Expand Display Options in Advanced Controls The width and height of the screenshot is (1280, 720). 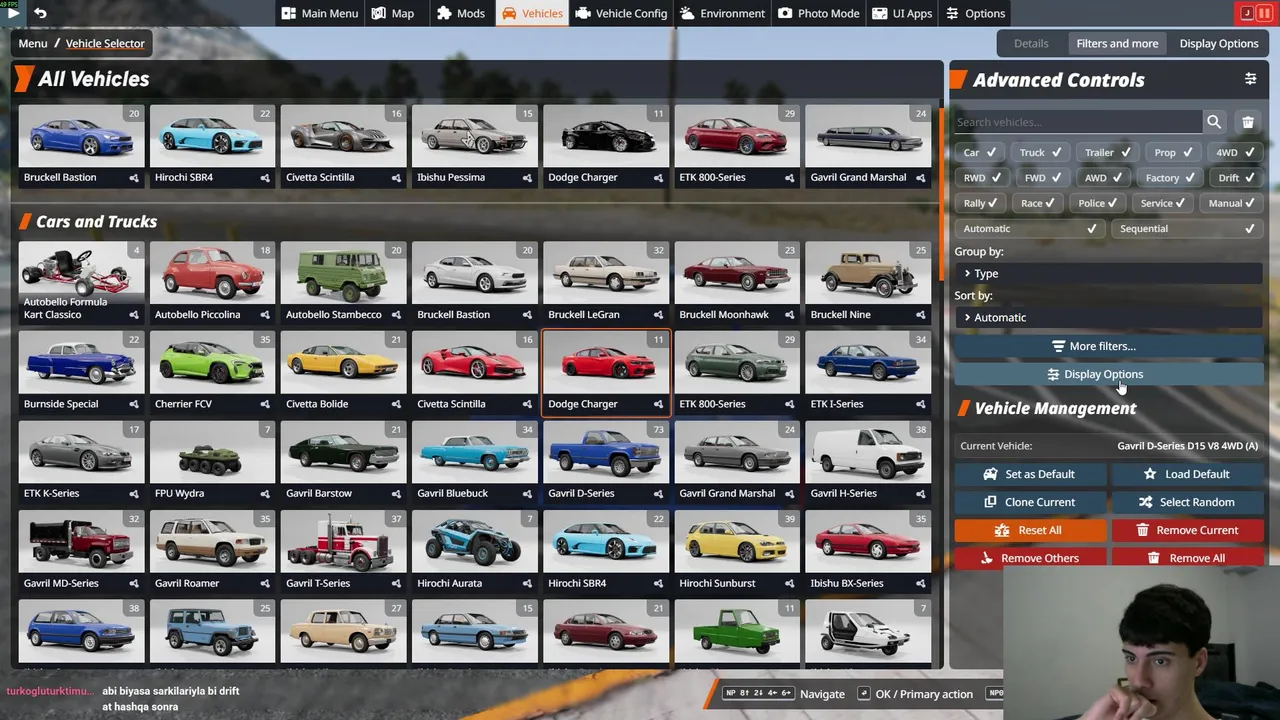tap(1108, 374)
